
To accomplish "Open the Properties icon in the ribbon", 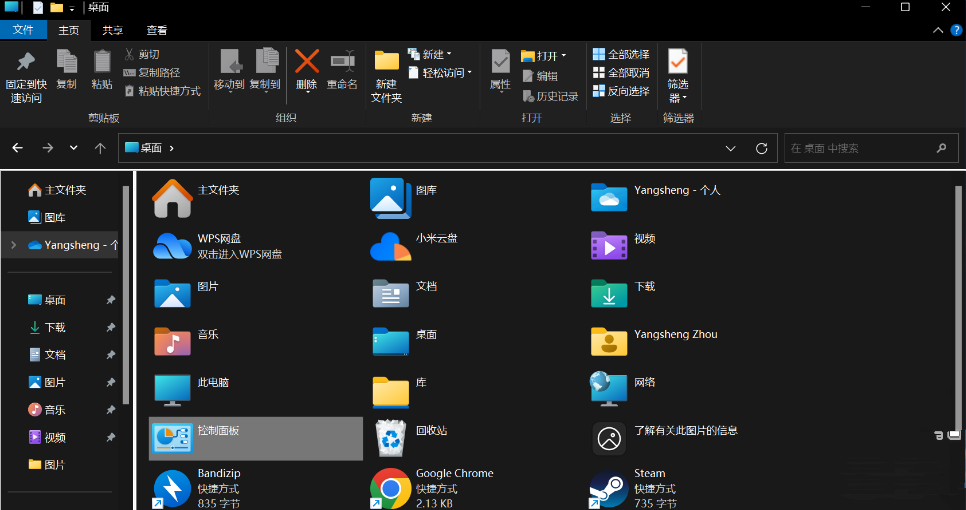I will click(500, 69).
